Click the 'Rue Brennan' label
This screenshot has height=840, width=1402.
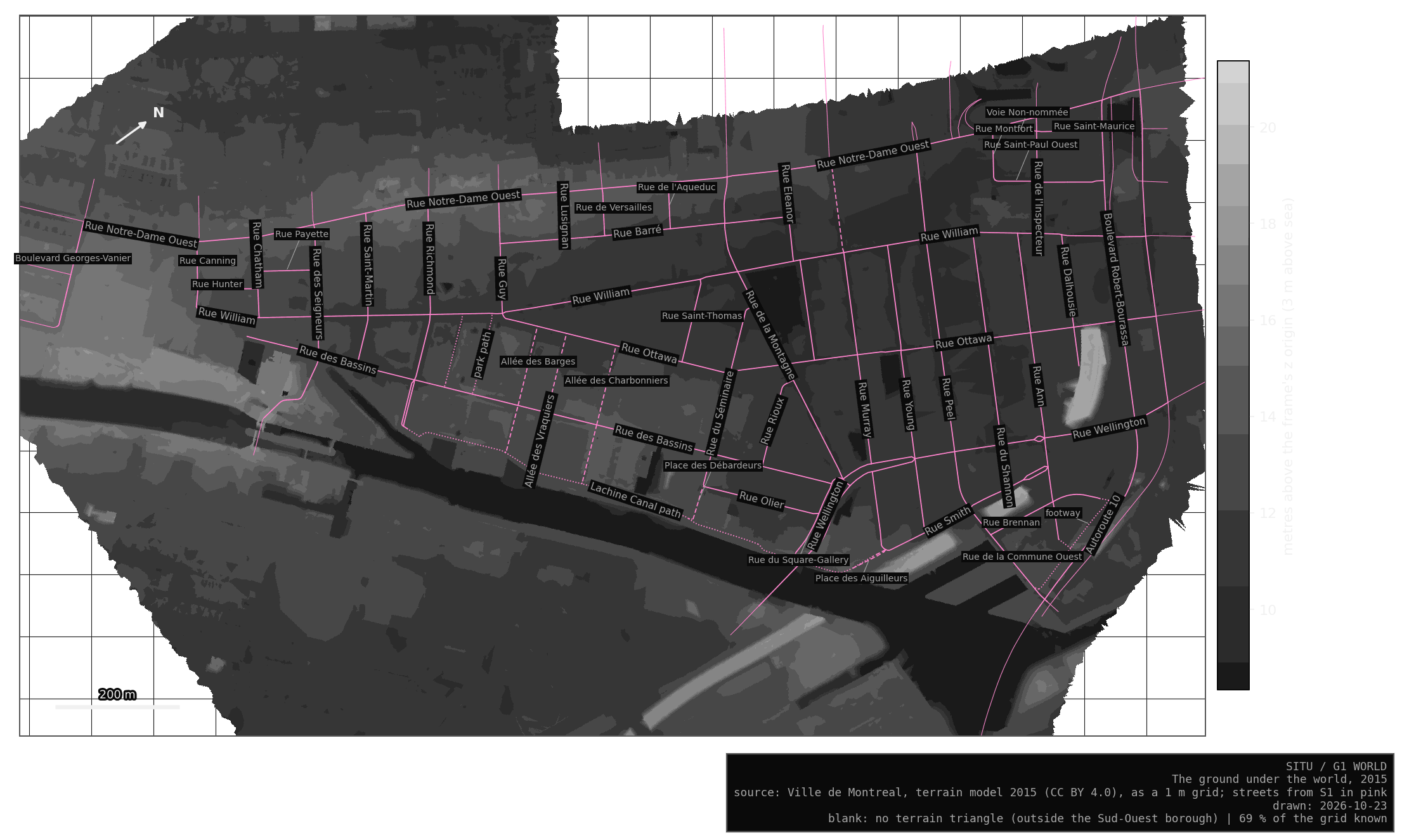[x=1011, y=523]
